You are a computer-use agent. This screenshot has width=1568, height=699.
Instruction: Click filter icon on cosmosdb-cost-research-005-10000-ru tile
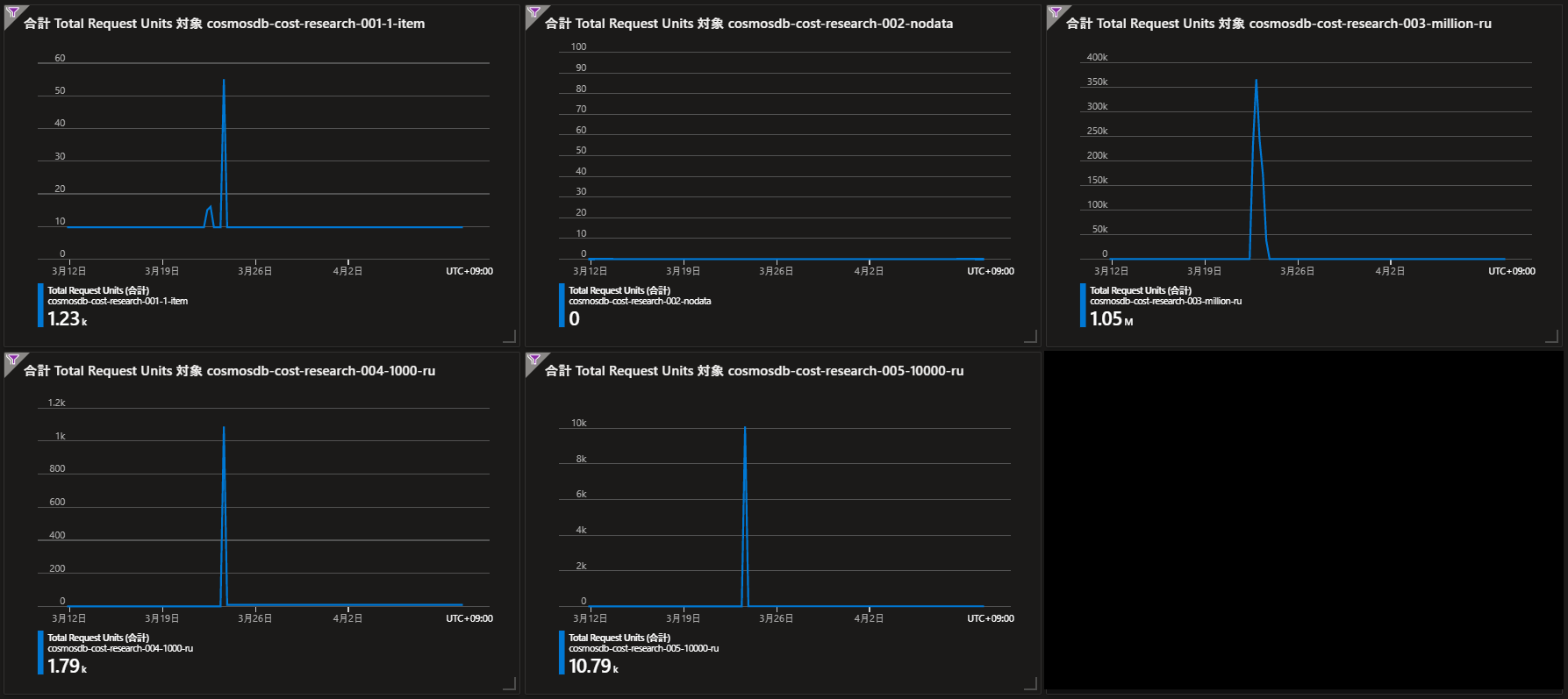533,360
